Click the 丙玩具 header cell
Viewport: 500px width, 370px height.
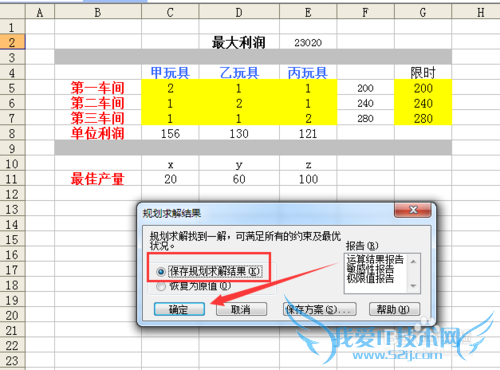pyautogui.click(x=308, y=73)
